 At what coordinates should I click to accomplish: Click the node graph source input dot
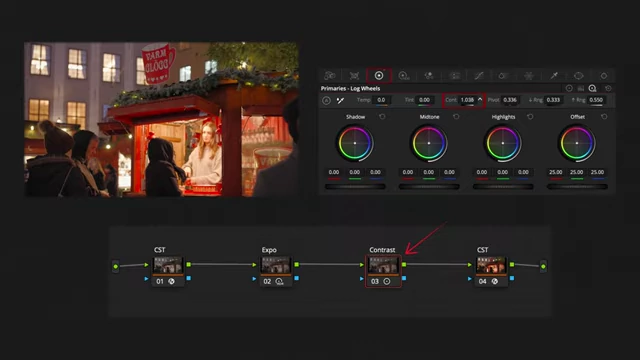click(x=116, y=266)
